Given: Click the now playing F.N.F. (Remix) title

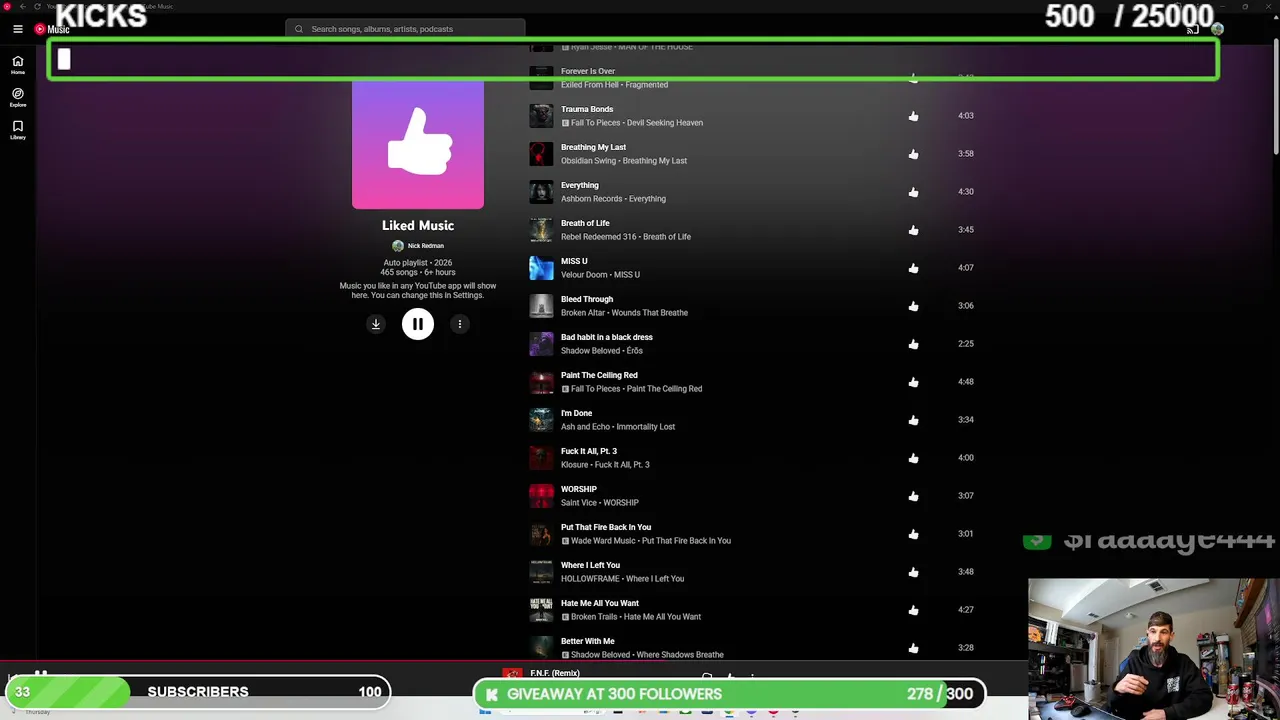Looking at the screenshot, I should 555,673.
